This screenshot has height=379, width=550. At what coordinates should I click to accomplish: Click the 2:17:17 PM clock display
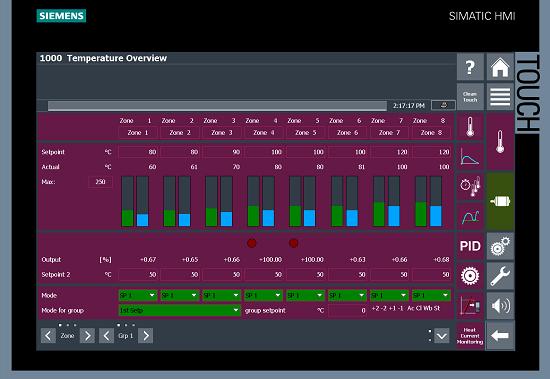(x=409, y=106)
